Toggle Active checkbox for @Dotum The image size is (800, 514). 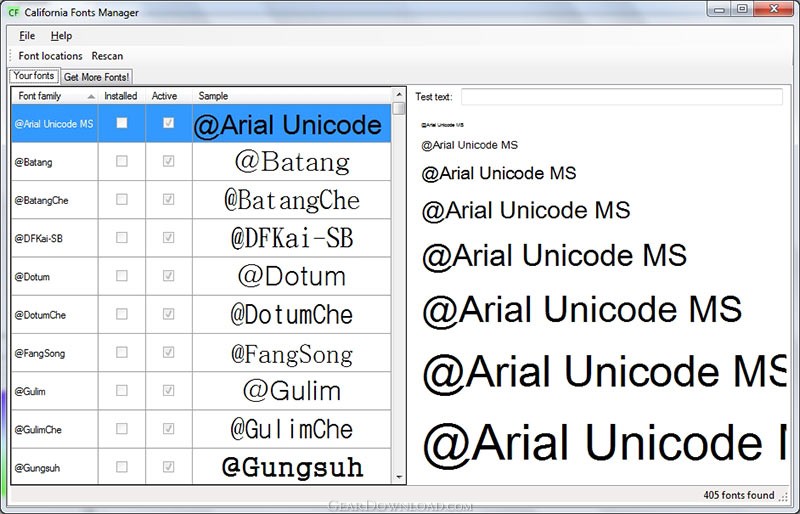point(168,276)
